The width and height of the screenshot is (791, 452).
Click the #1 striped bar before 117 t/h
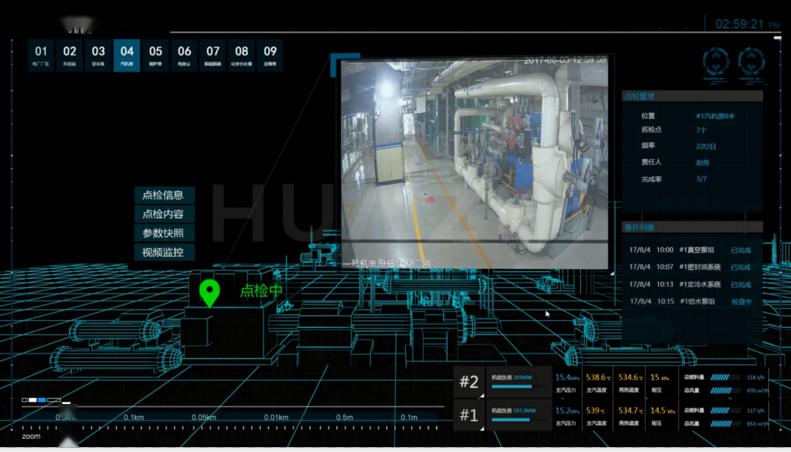[x=726, y=411]
